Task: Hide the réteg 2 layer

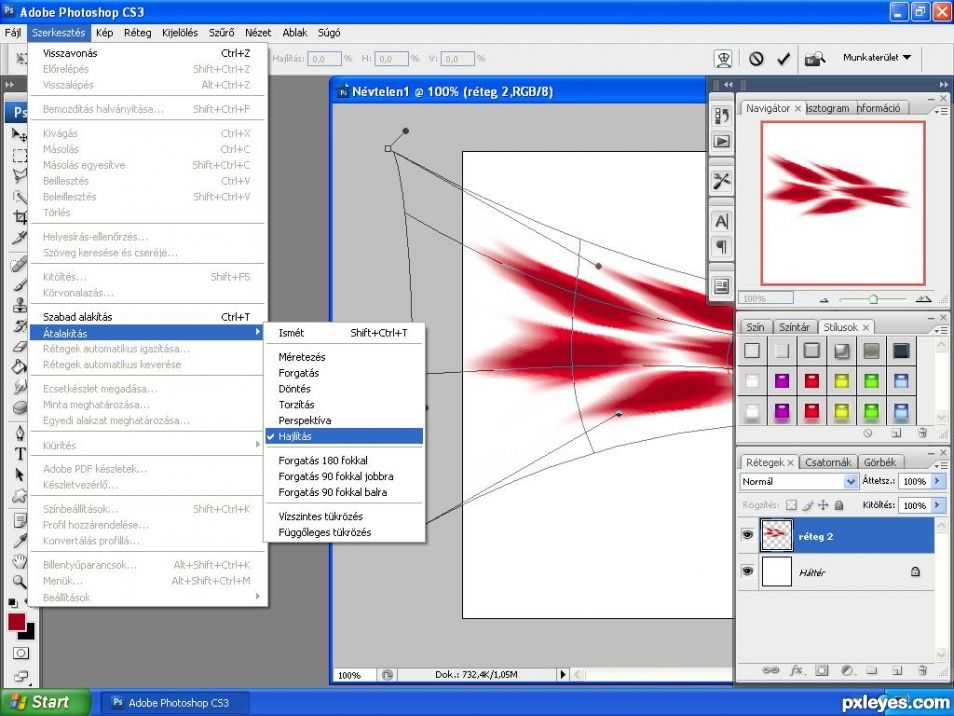Action: (748, 535)
